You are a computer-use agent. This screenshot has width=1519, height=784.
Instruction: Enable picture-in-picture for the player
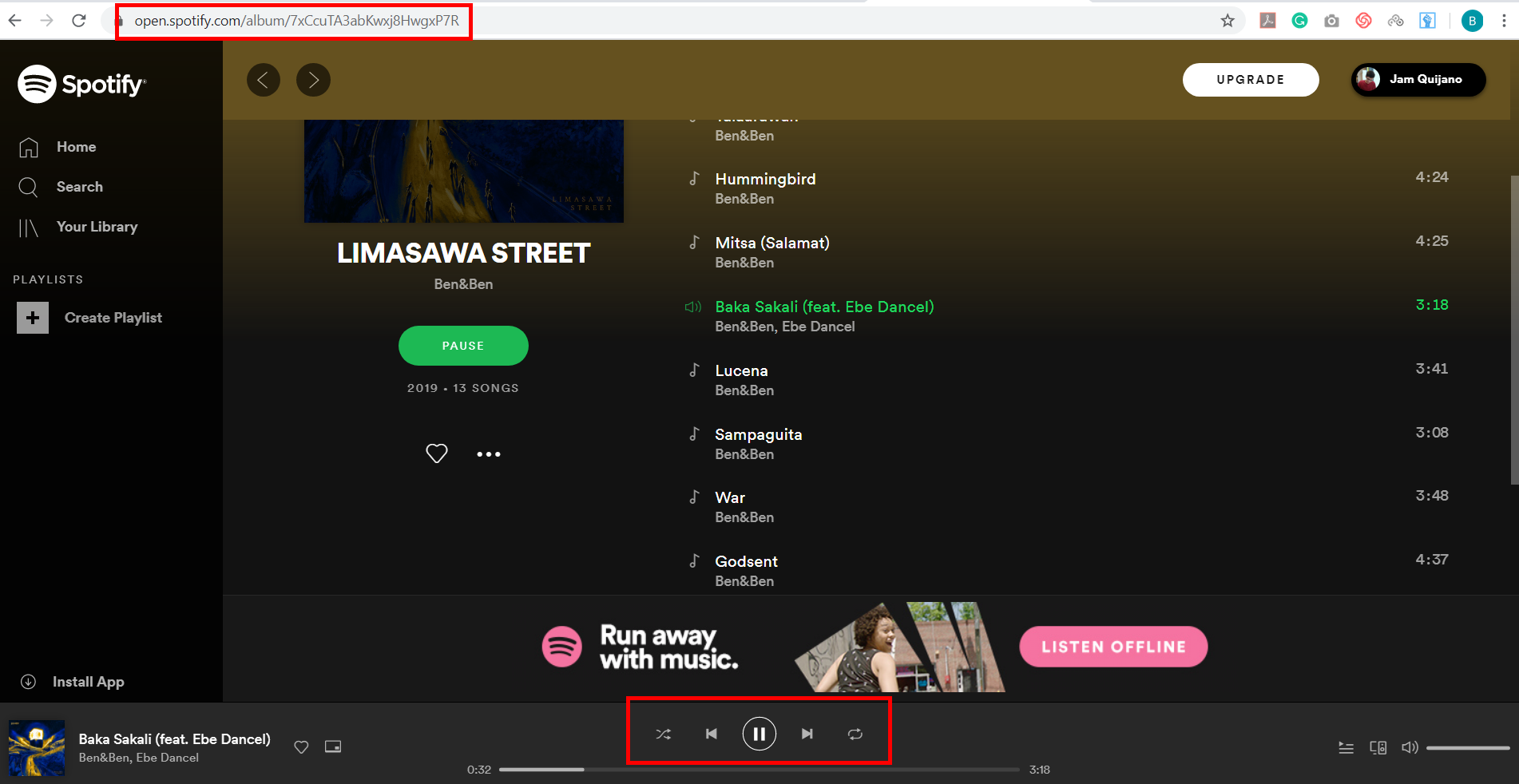point(333,747)
